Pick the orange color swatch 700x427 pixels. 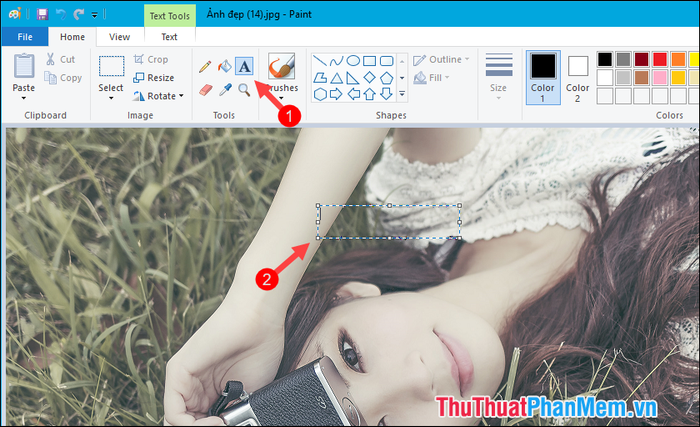[678, 59]
